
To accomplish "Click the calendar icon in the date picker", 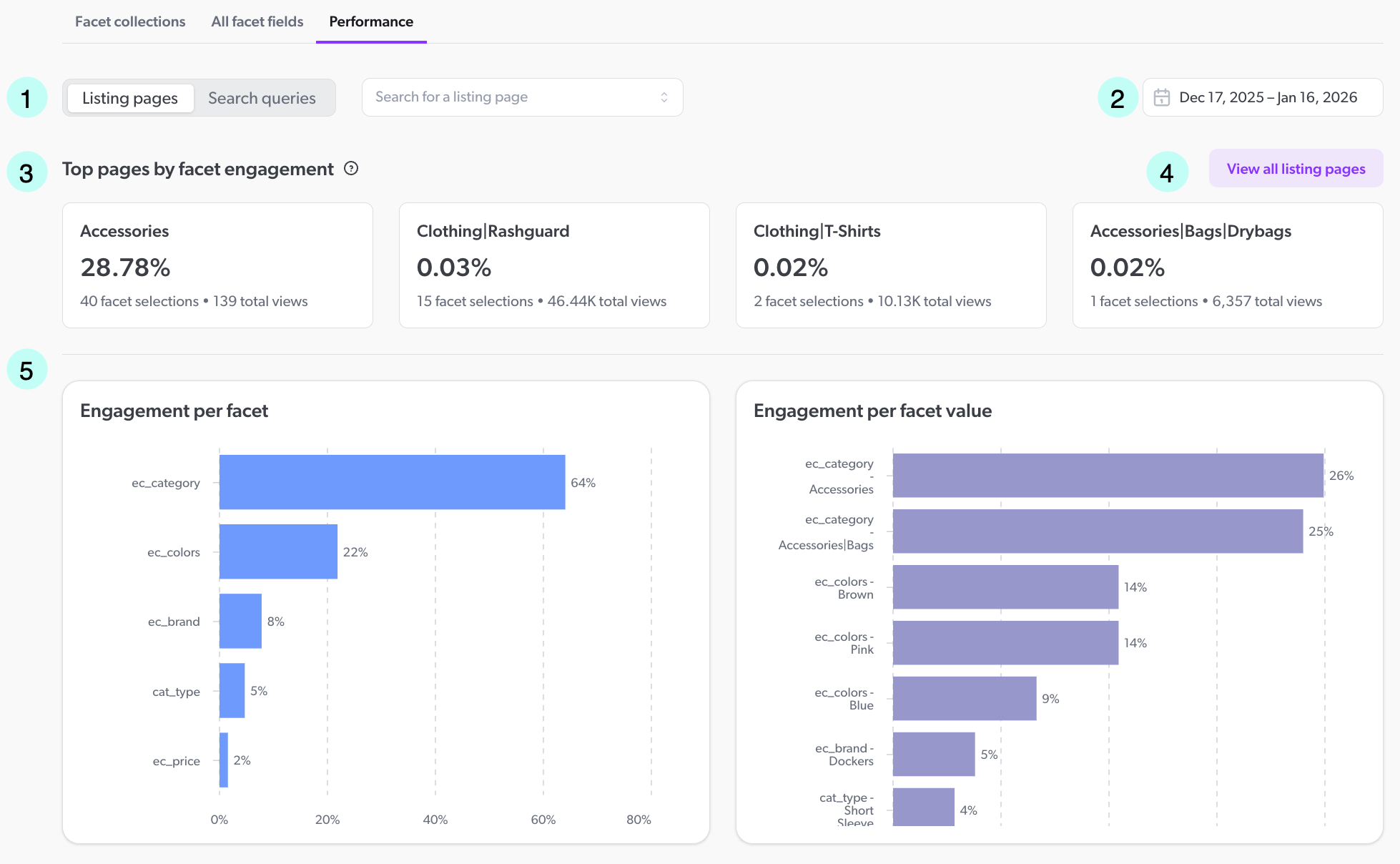I will [1163, 97].
